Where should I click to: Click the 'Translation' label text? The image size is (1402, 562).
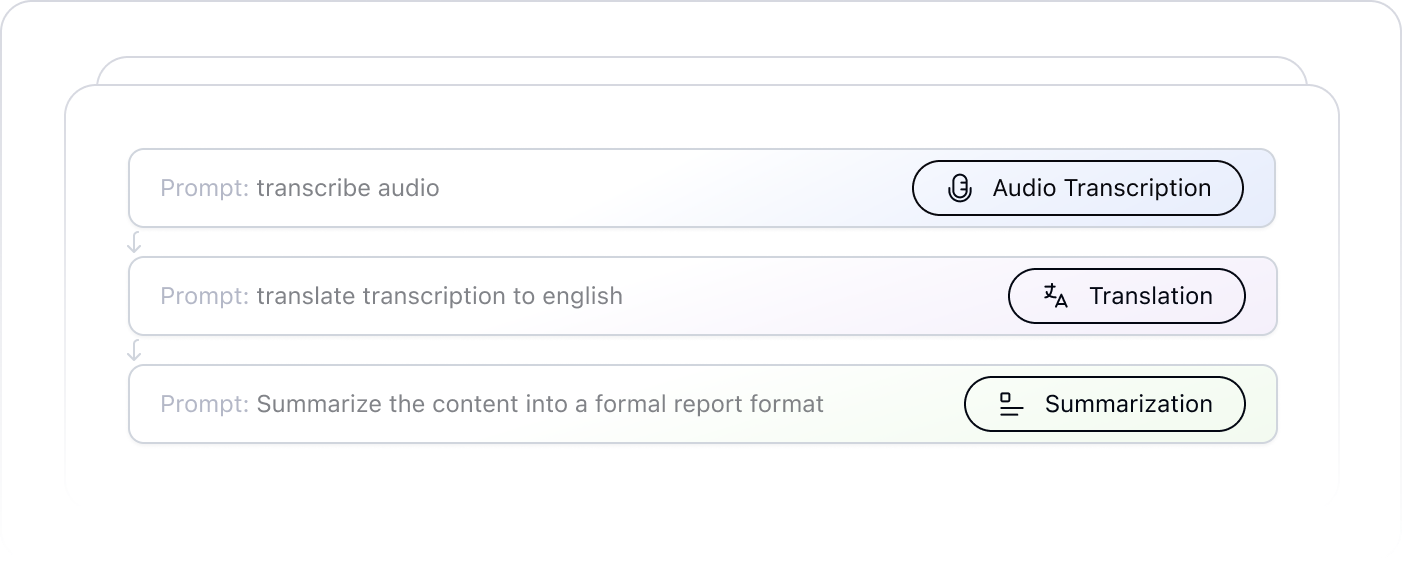1151,296
